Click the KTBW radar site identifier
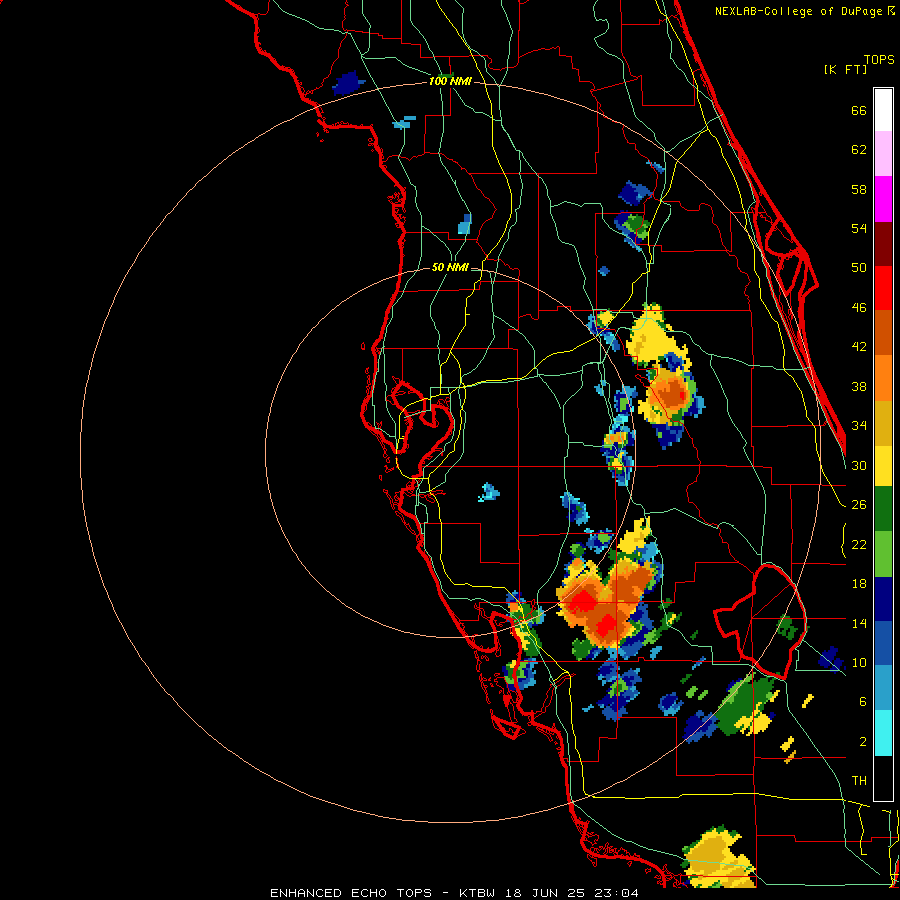900x900 pixels. (x=476, y=893)
